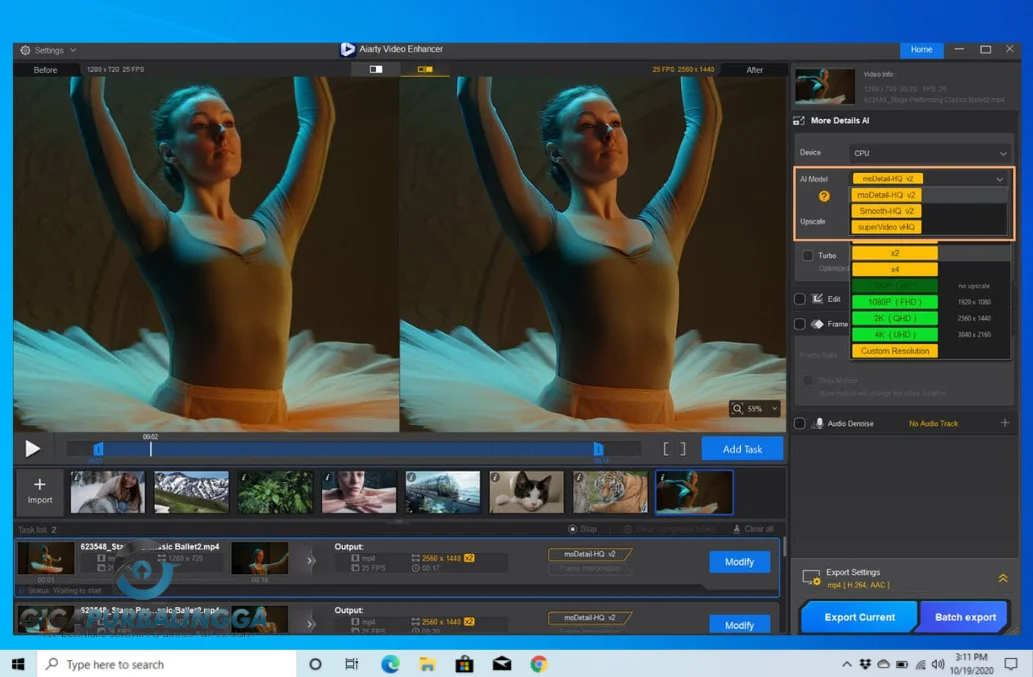Enable the Turbo checkbox
This screenshot has width=1033, height=677.
pos(808,255)
